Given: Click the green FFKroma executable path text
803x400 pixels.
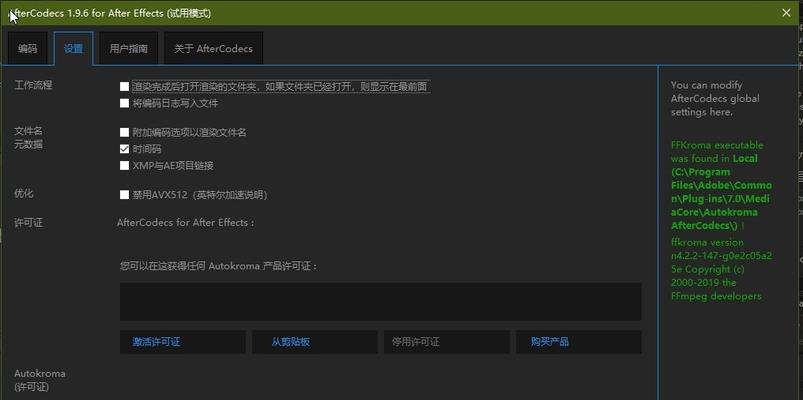Looking at the screenshot, I should (x=721, y=185).
